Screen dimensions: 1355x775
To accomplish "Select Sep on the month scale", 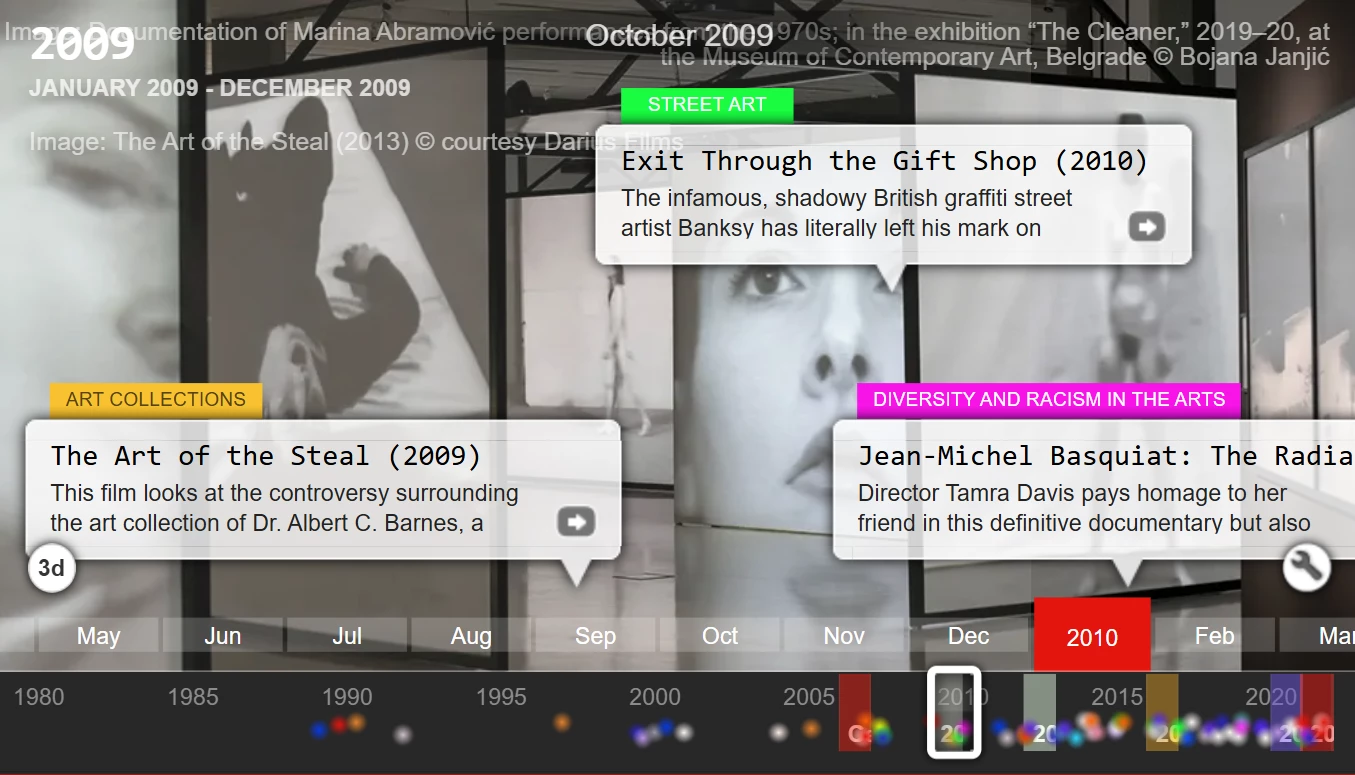I will 595,636.
